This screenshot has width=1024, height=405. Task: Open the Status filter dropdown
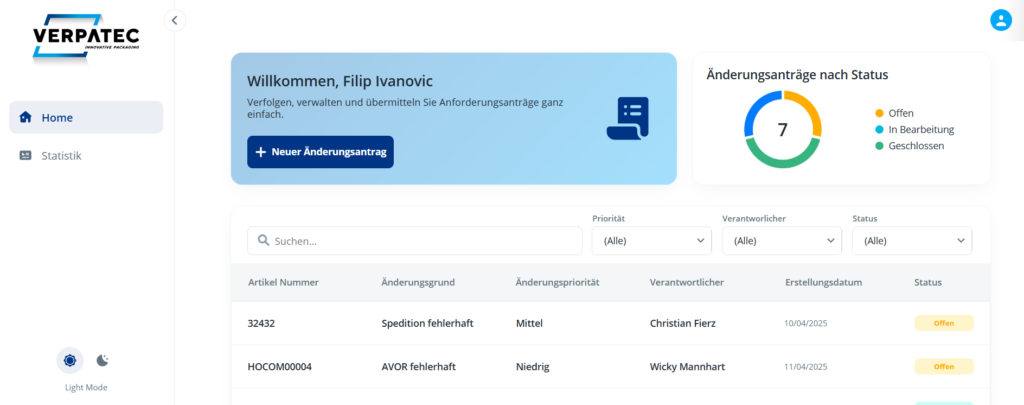pyautogui.click(x=911, y=241)
